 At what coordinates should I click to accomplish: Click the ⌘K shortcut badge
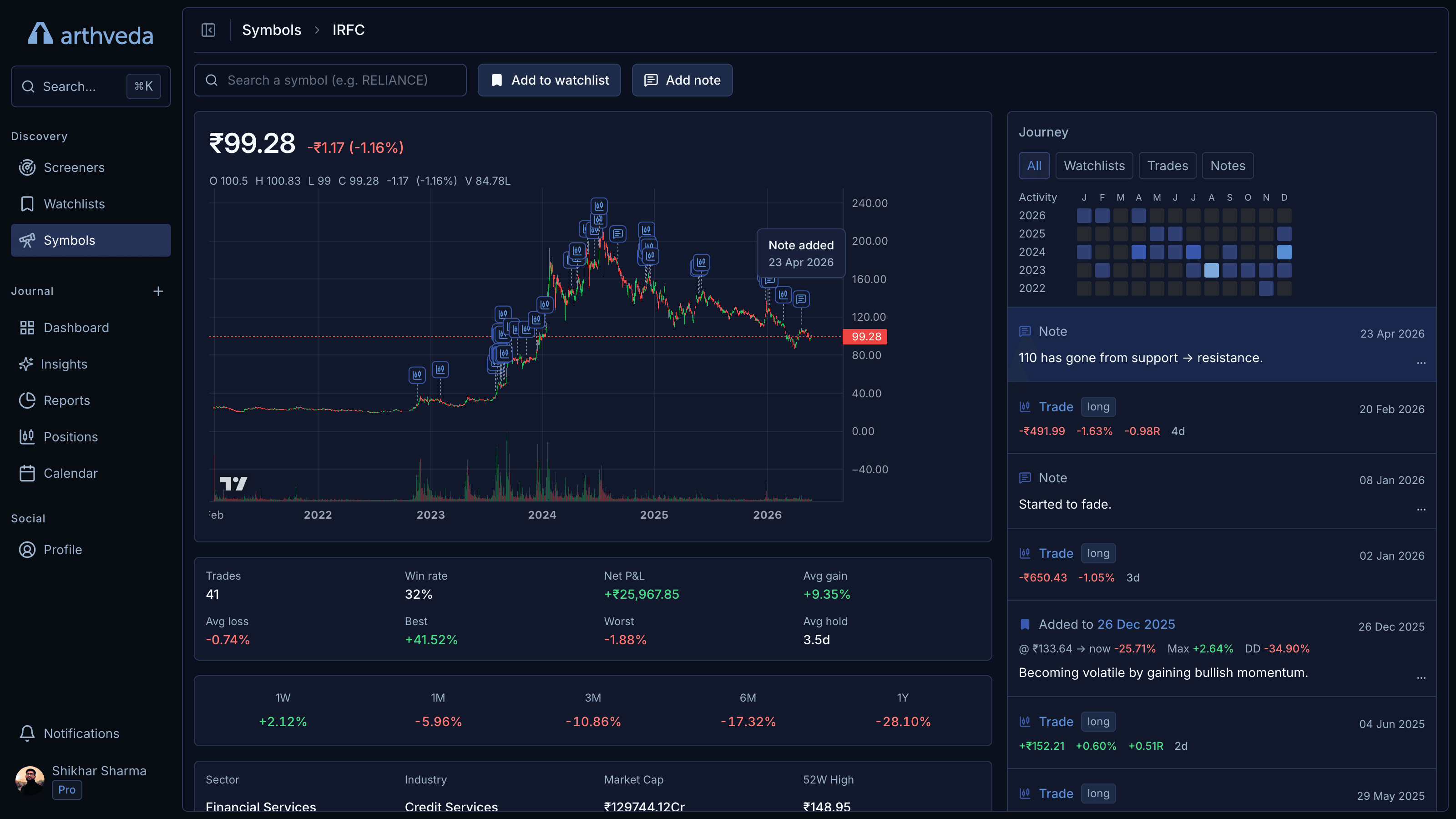(144, 86)
